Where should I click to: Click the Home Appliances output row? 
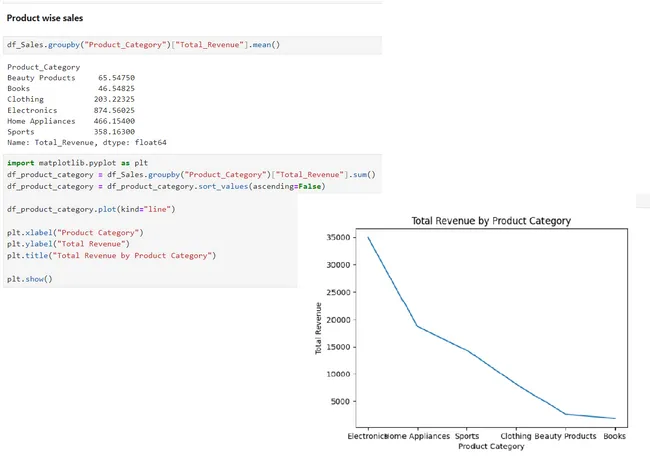70,121
